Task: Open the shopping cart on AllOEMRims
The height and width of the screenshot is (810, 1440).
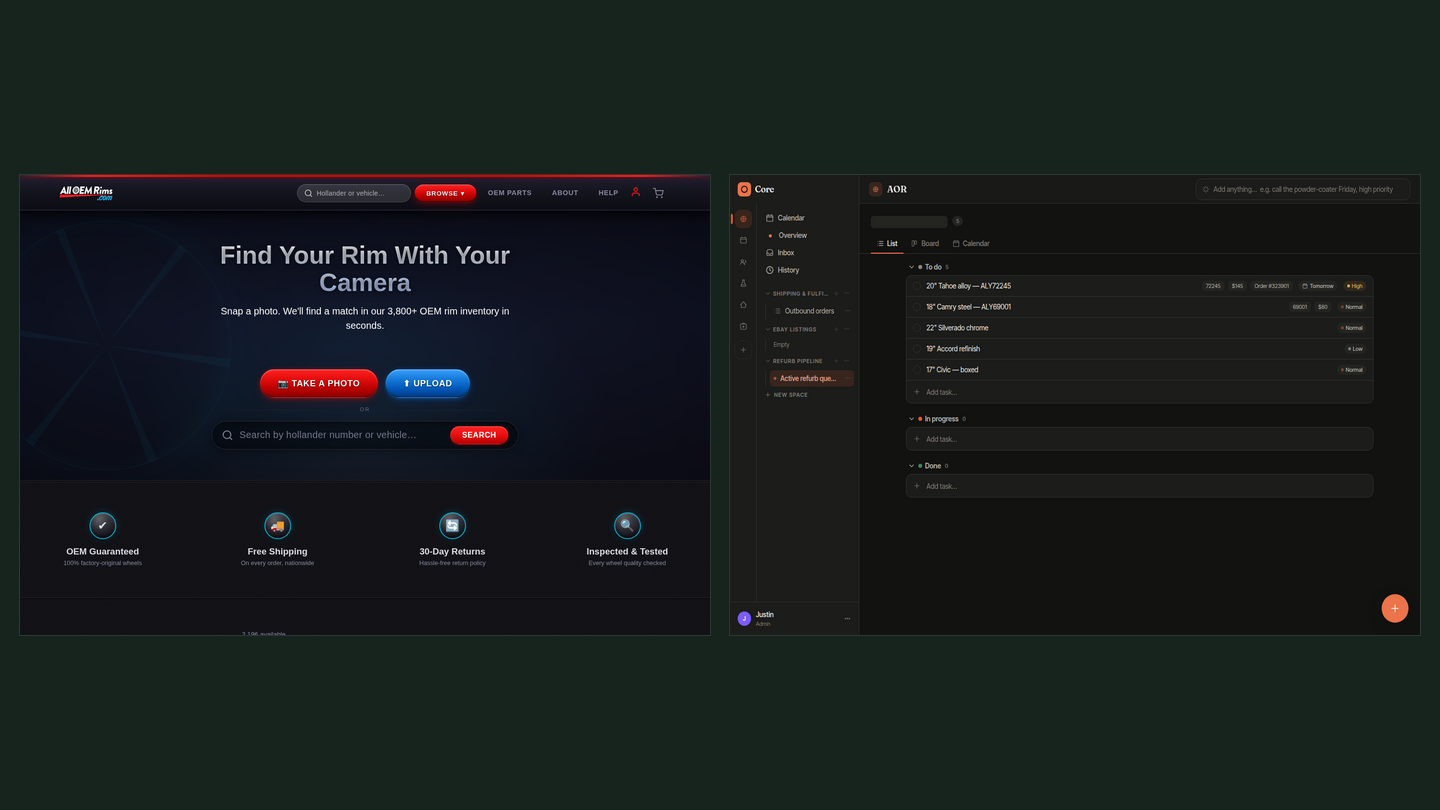Action: pos(658,193)
